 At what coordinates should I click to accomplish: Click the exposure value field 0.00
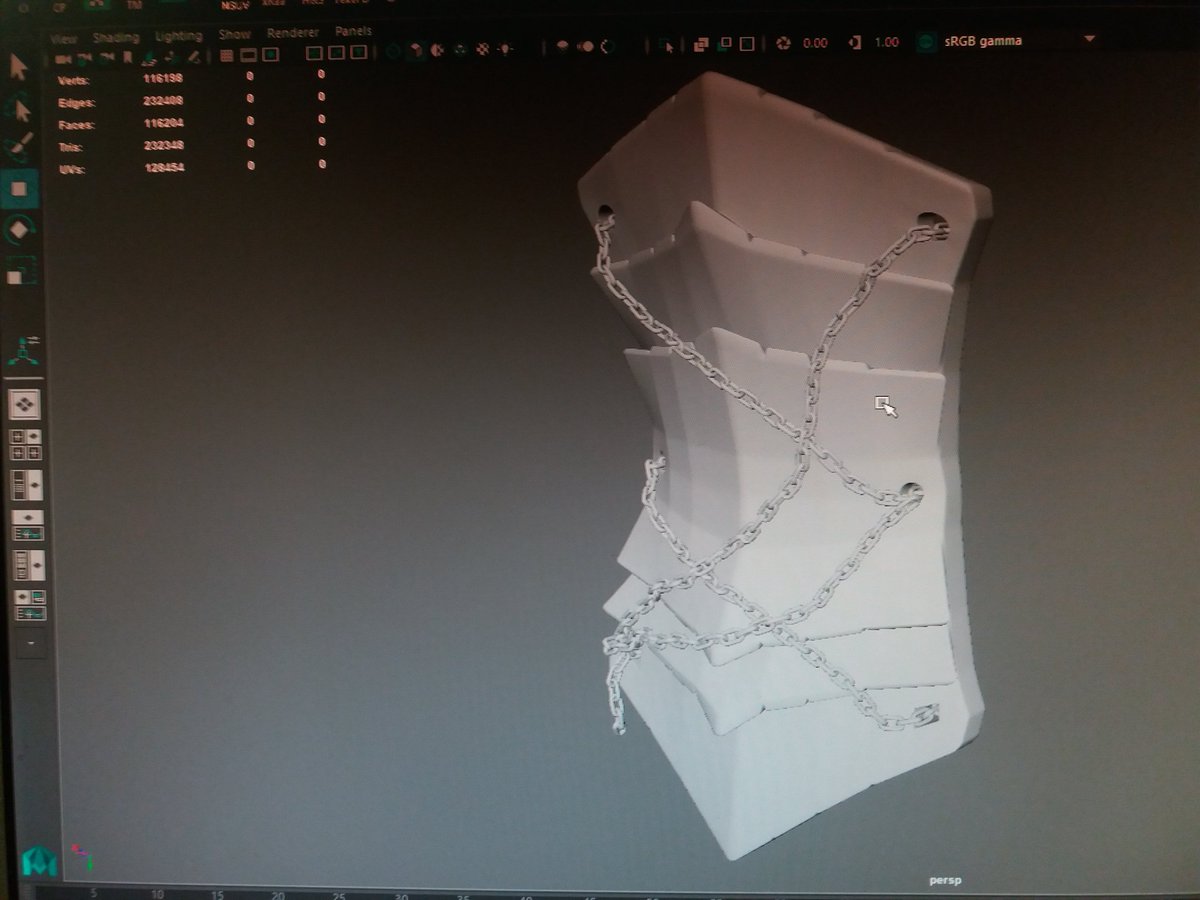[815, 43]
